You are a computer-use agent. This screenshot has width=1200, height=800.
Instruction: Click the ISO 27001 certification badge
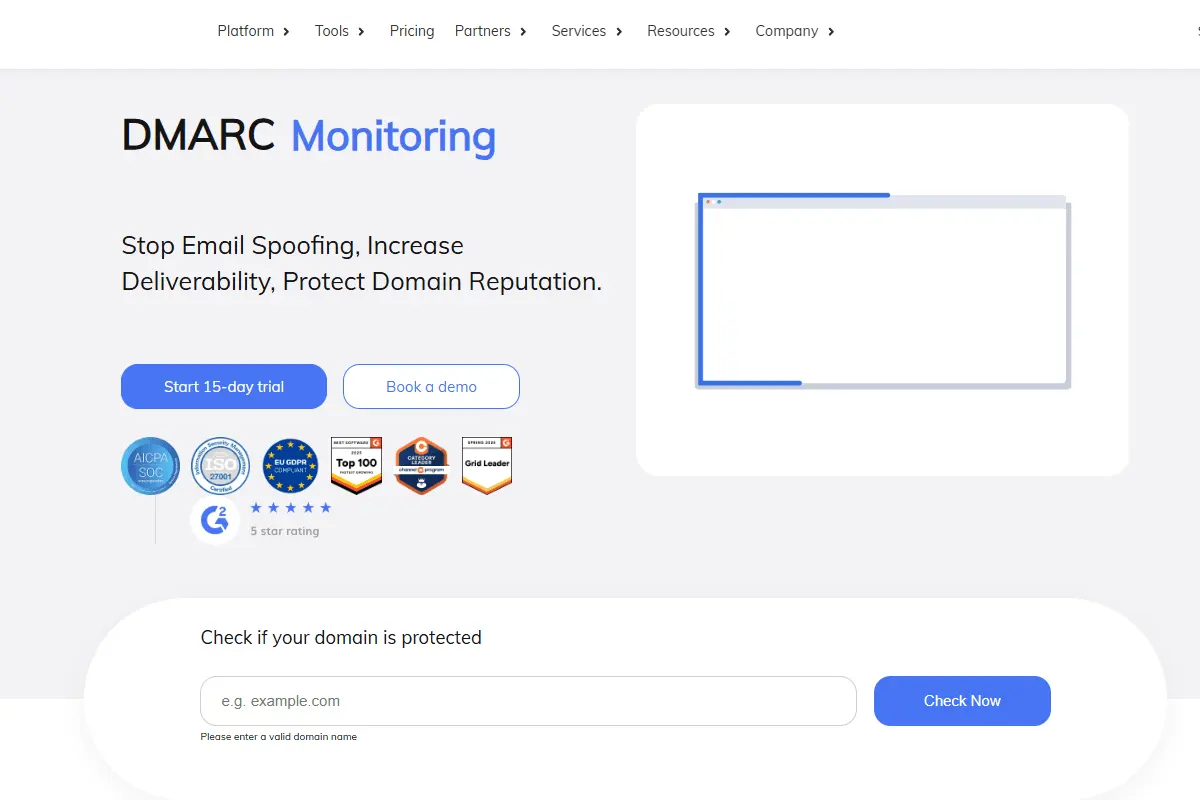click(x=220, y=466)
